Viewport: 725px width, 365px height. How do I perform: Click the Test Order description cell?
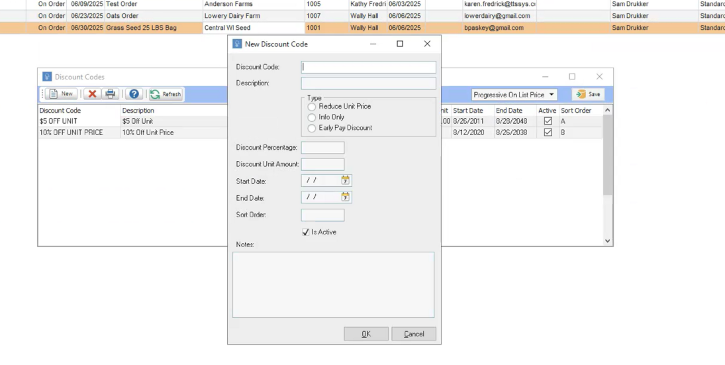(x=154, y=4)
